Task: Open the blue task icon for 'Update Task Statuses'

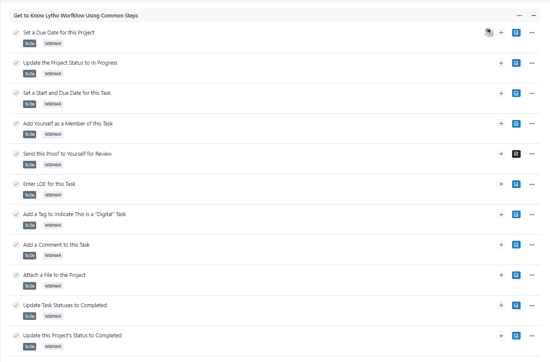Action: coord(516,306)
